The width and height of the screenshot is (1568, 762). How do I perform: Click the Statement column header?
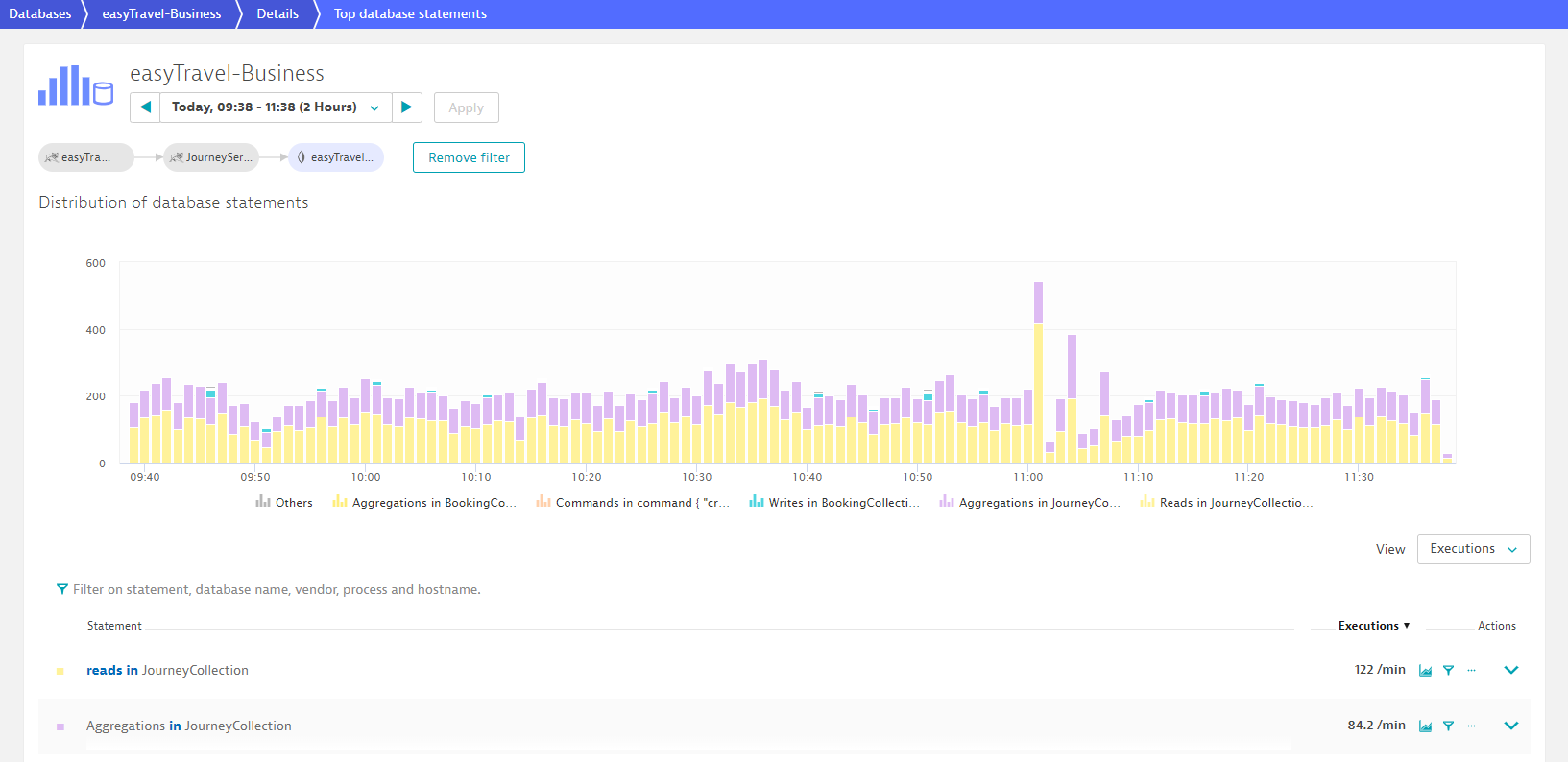[x=114, y=626]
